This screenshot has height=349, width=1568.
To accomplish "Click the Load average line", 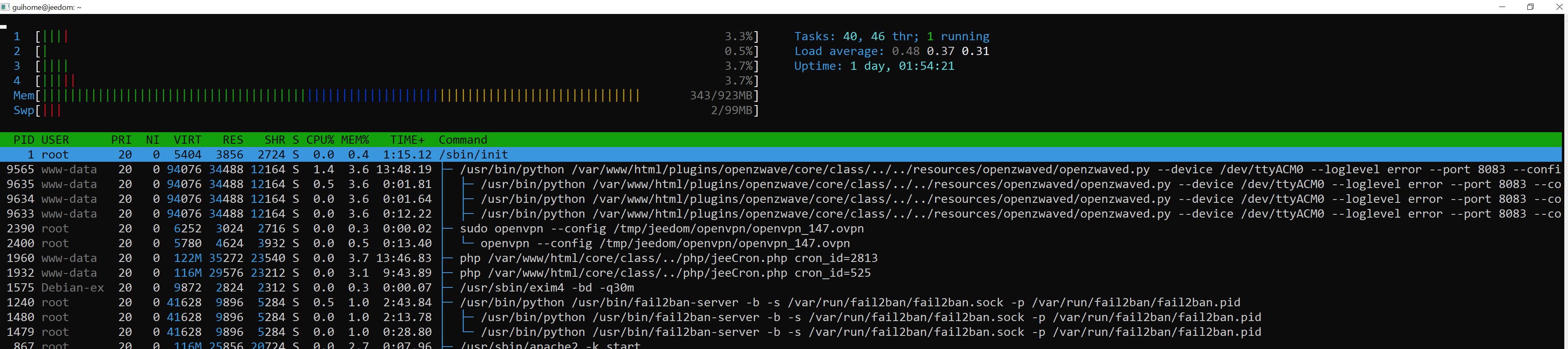I will [892, 51].
